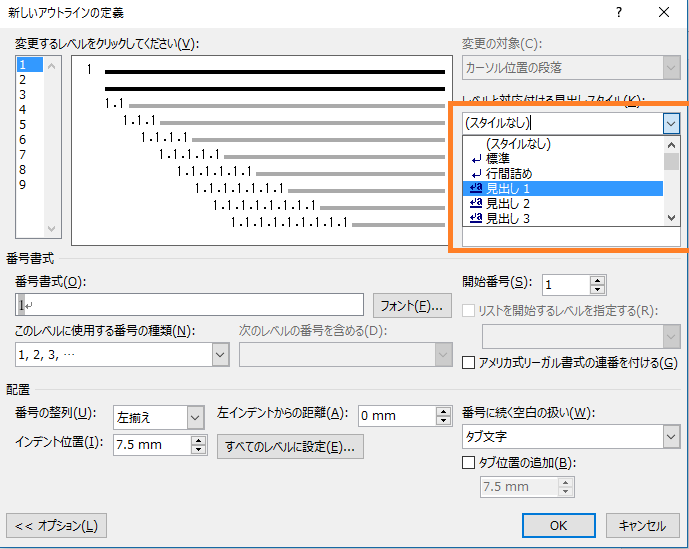The height and width of the screenshot is (549, 689).
Task: Increase 左インデントからの距離 value
Action: [443, 411]
